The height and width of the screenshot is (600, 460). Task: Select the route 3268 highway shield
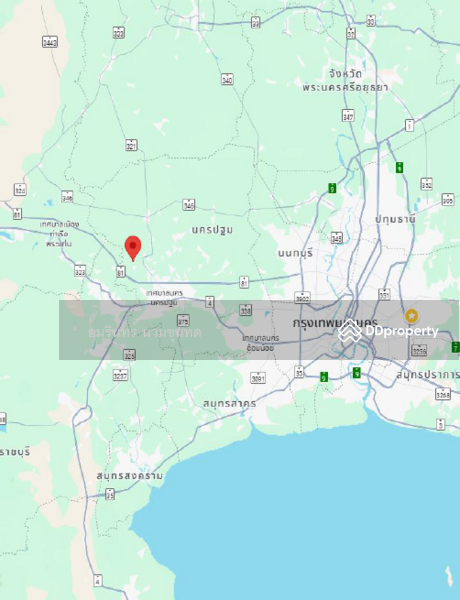[443, 394]
